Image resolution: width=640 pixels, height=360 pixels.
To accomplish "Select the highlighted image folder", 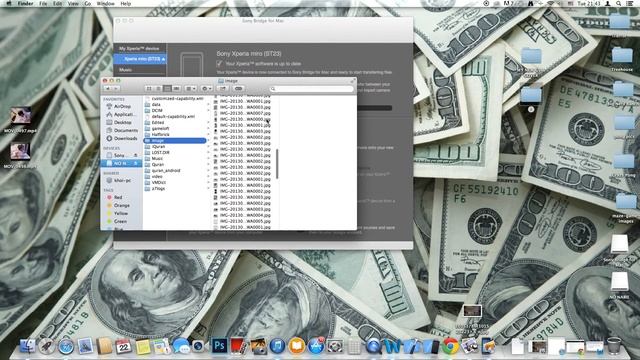I will (176, 140).
